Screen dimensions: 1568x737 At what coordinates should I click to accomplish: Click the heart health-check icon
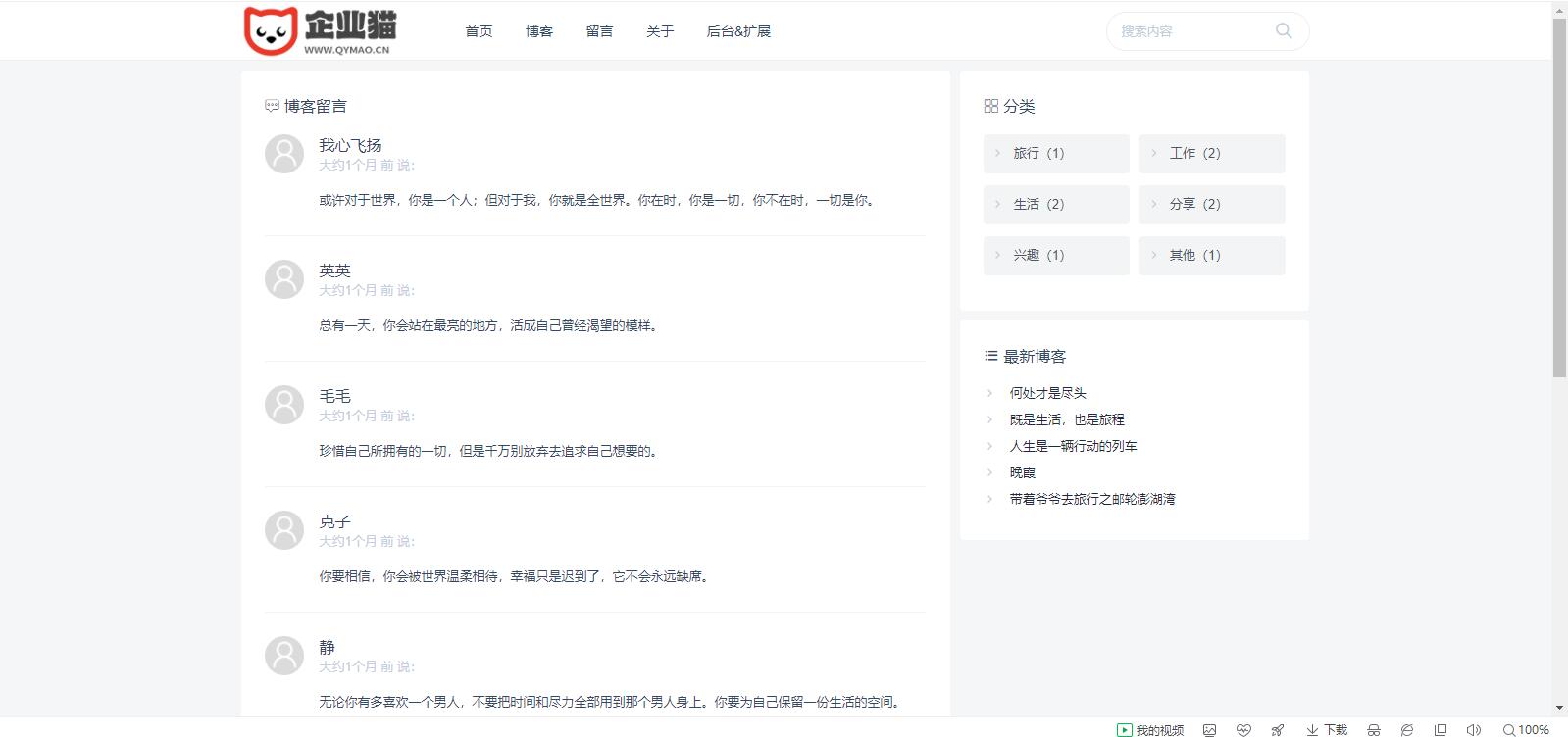tap(1243, 729)
